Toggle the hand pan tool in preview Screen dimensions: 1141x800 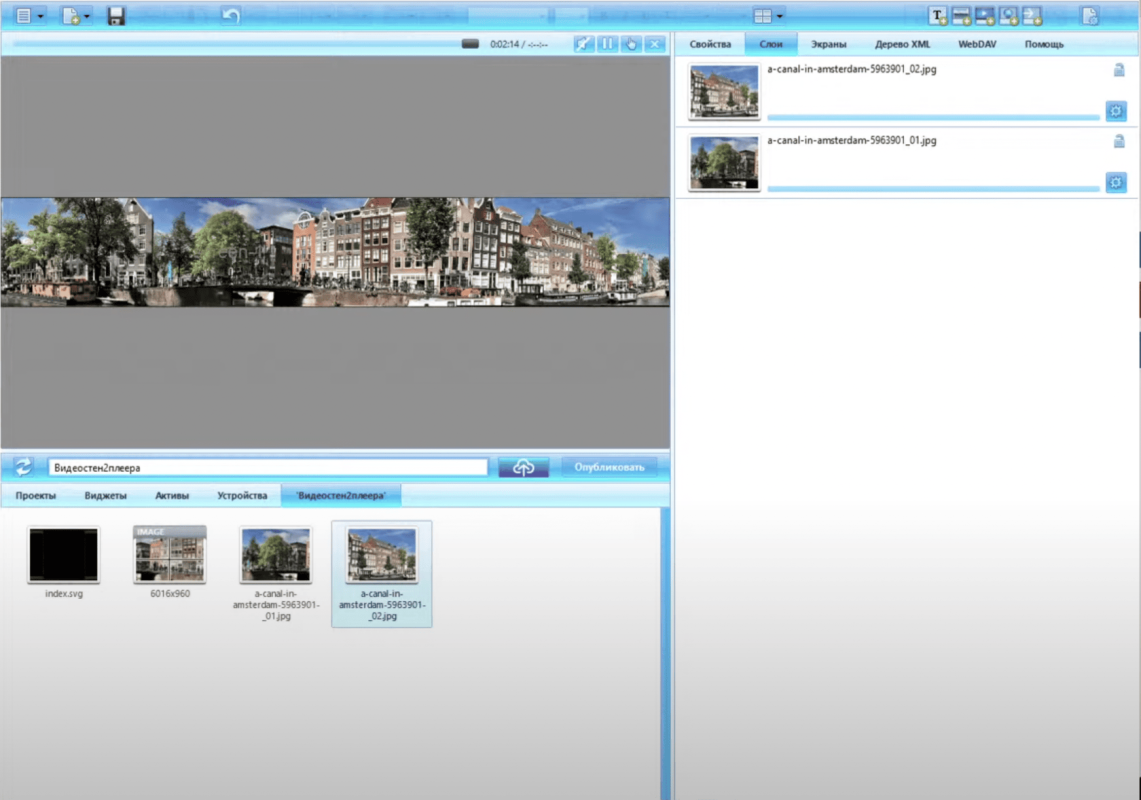[x=631, y=44]
